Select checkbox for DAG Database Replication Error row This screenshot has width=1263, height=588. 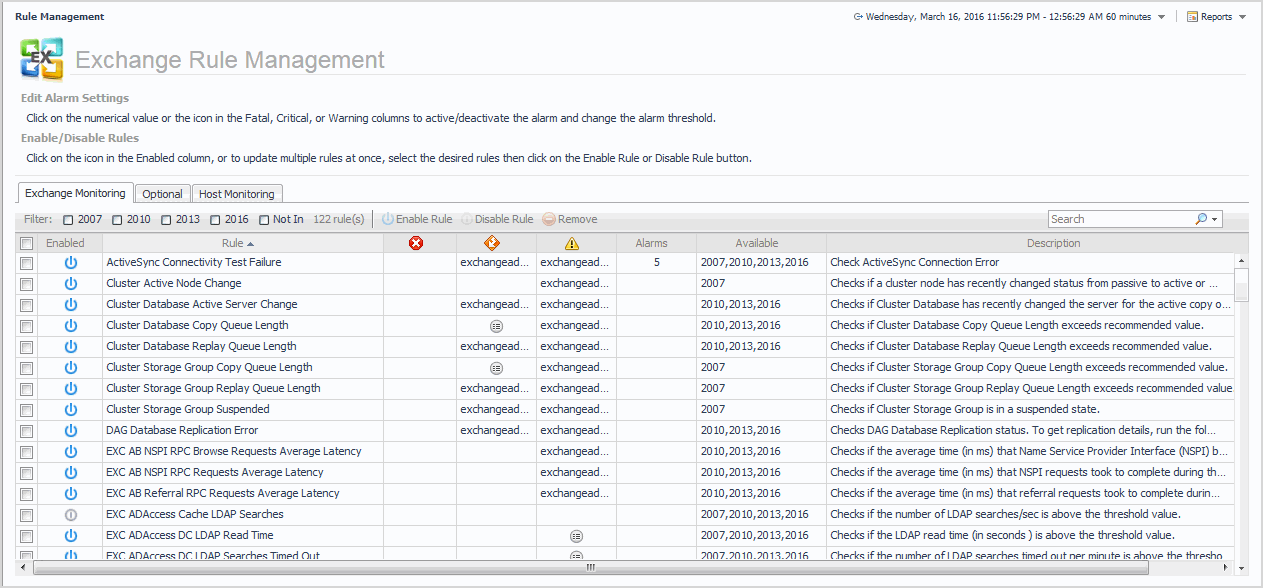[27, 431]
